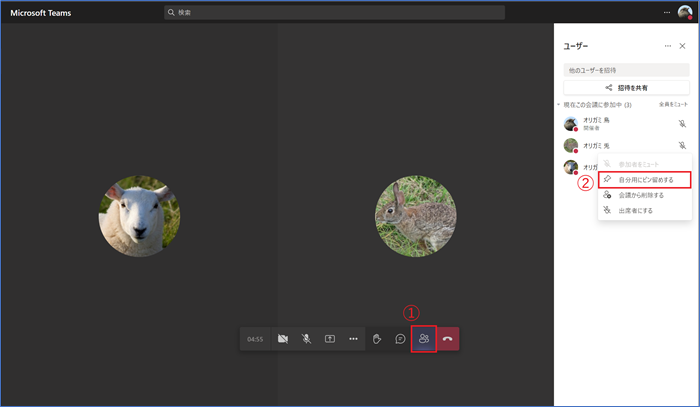Click the 招待を共有 button
This screenshot has width=700, height=407.
pos(626,87)
